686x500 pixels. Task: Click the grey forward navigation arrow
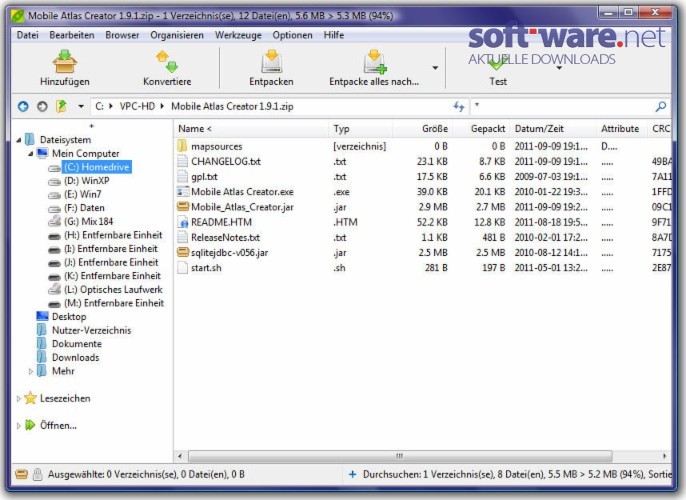42,106
